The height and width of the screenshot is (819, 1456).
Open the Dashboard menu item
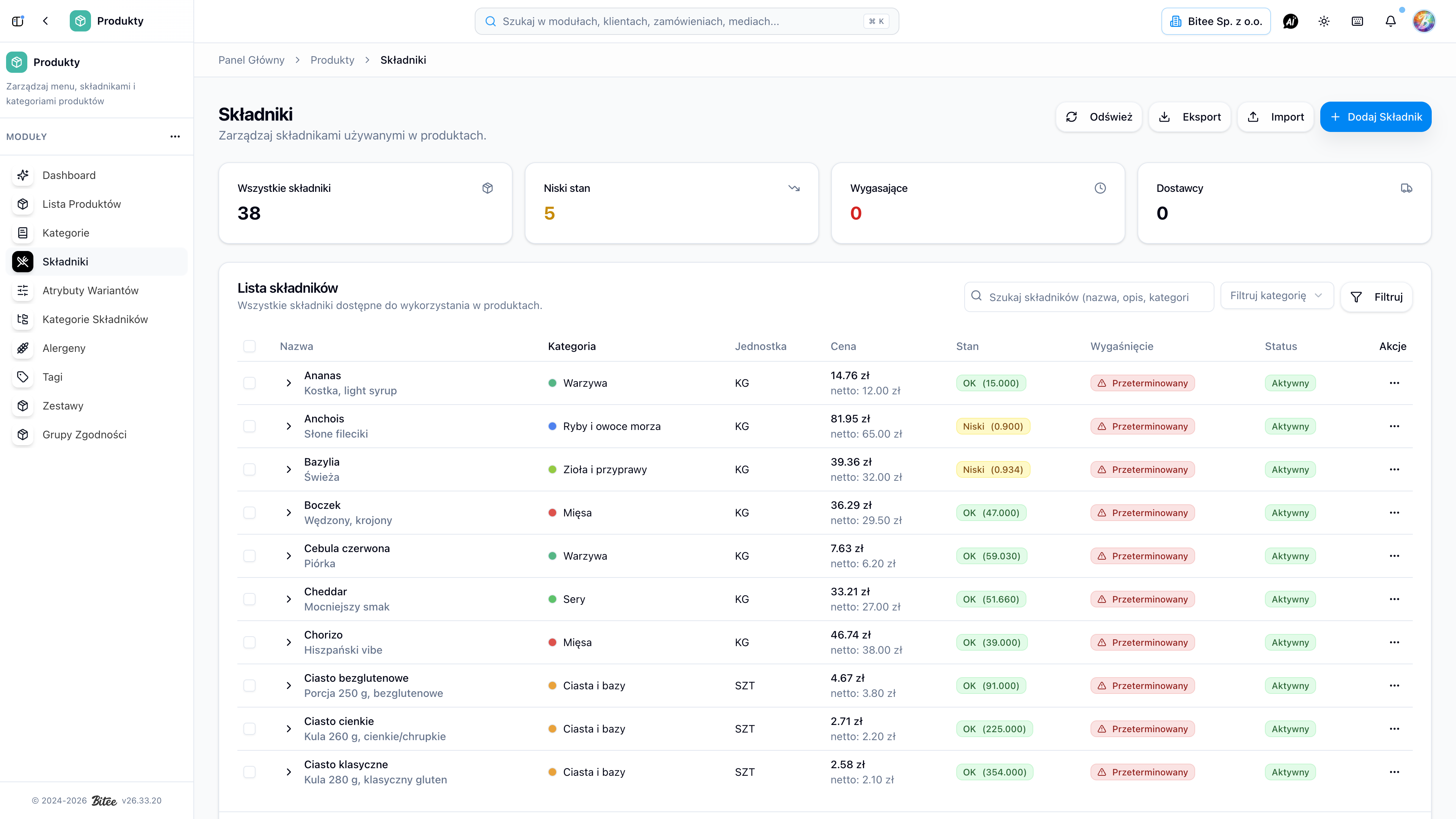coord(97,175)
